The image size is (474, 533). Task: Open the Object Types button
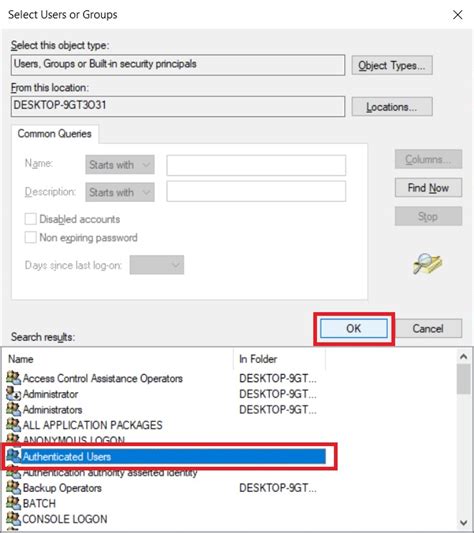392,65
